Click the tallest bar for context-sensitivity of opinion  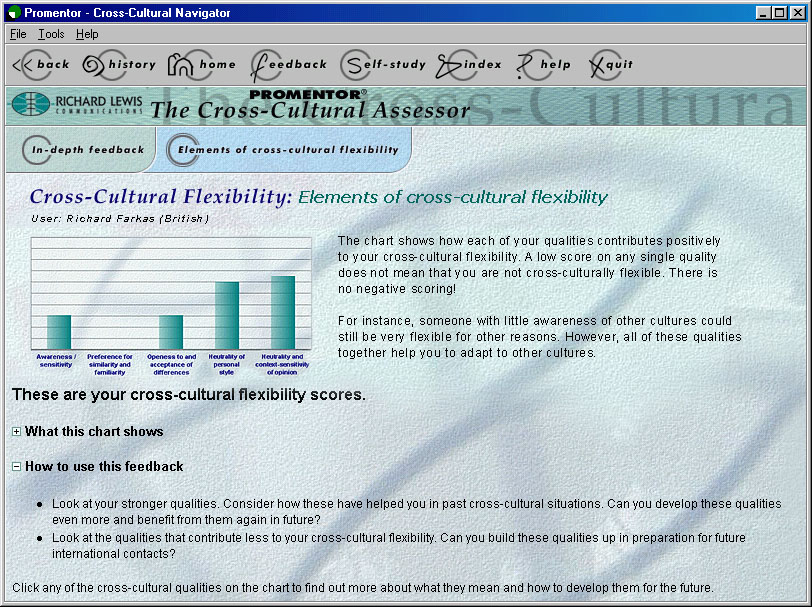[x=283, y=312]
